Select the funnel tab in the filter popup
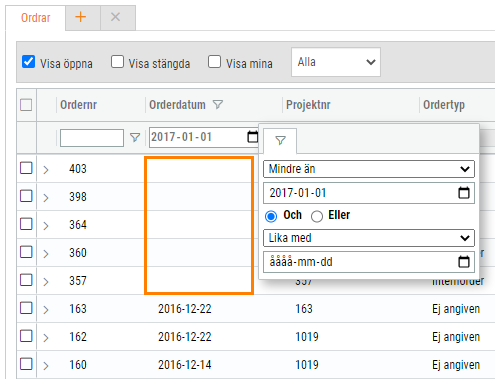Screen dimensions: 495x379 [280, 140]
